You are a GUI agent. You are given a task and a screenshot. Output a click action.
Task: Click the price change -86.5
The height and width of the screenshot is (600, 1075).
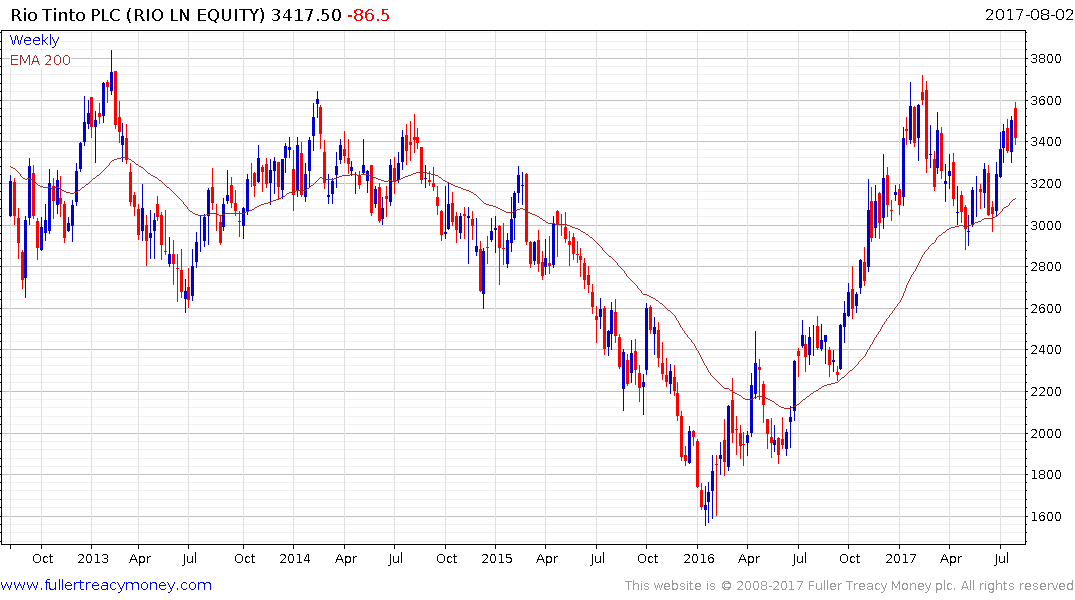point(368,15)
